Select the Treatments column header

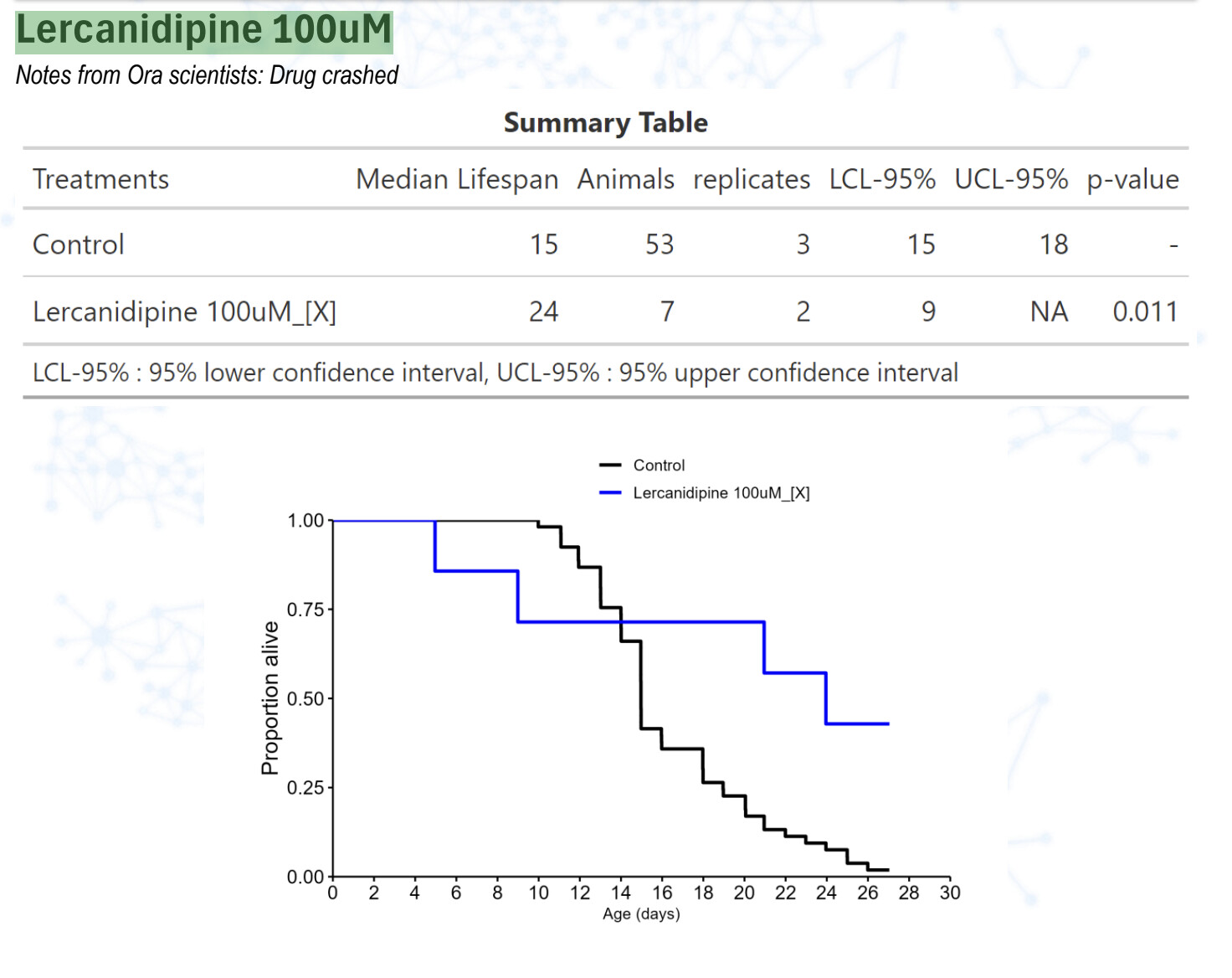(100, 179)
